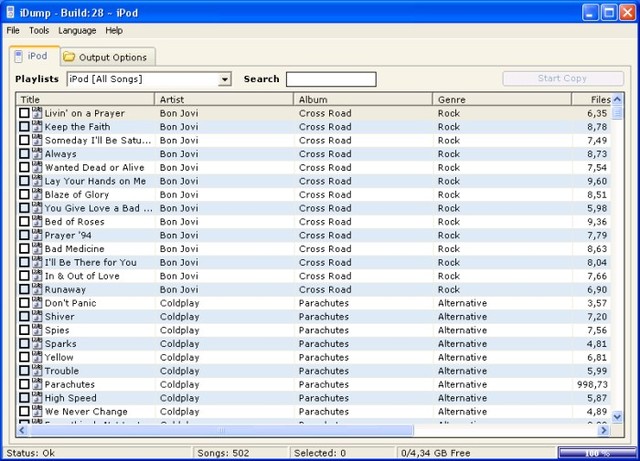
Task: Sort by the Album column header
Action: pyautogui.click(x=363, y=99)
